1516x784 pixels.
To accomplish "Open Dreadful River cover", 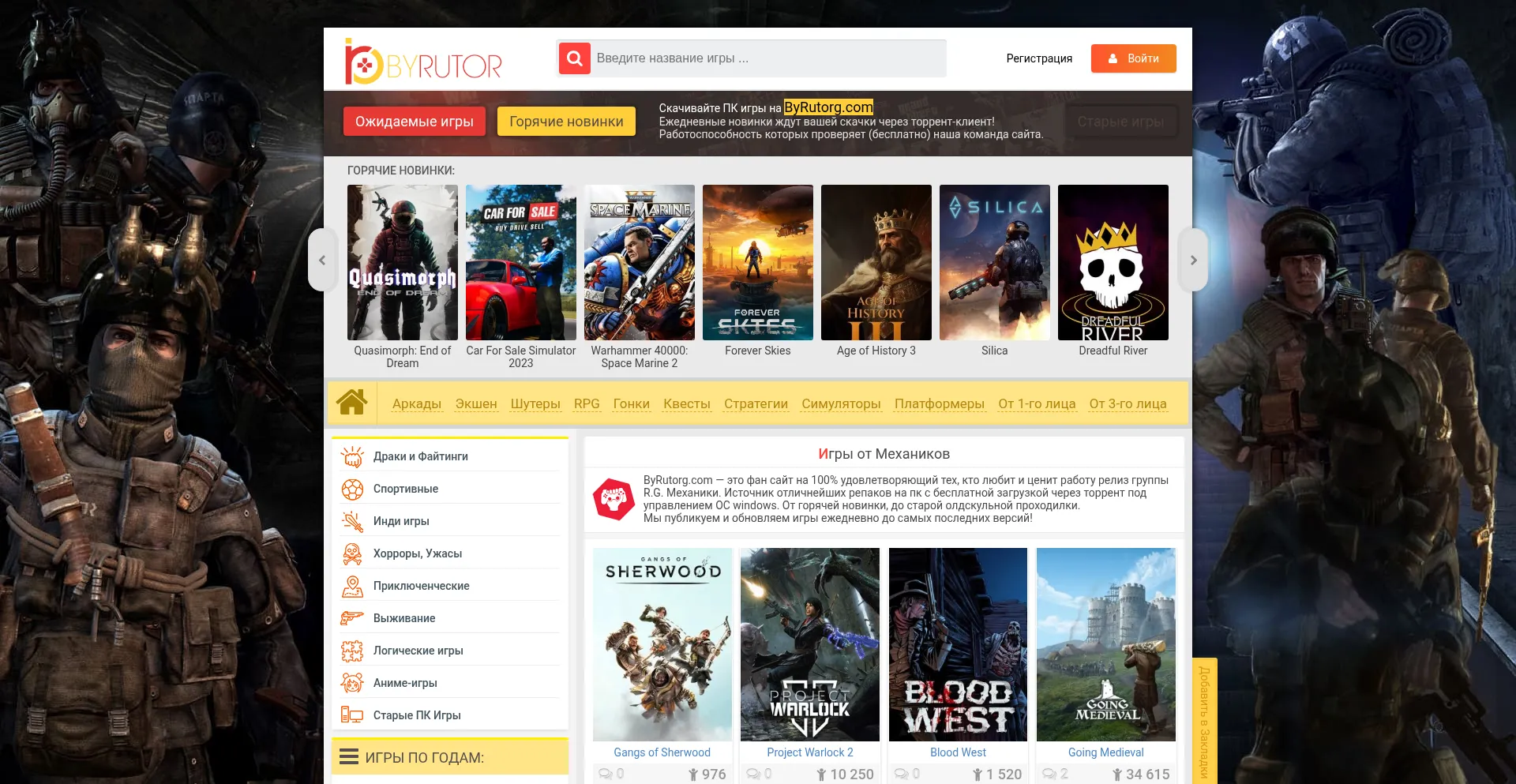I will [1113, 262].
